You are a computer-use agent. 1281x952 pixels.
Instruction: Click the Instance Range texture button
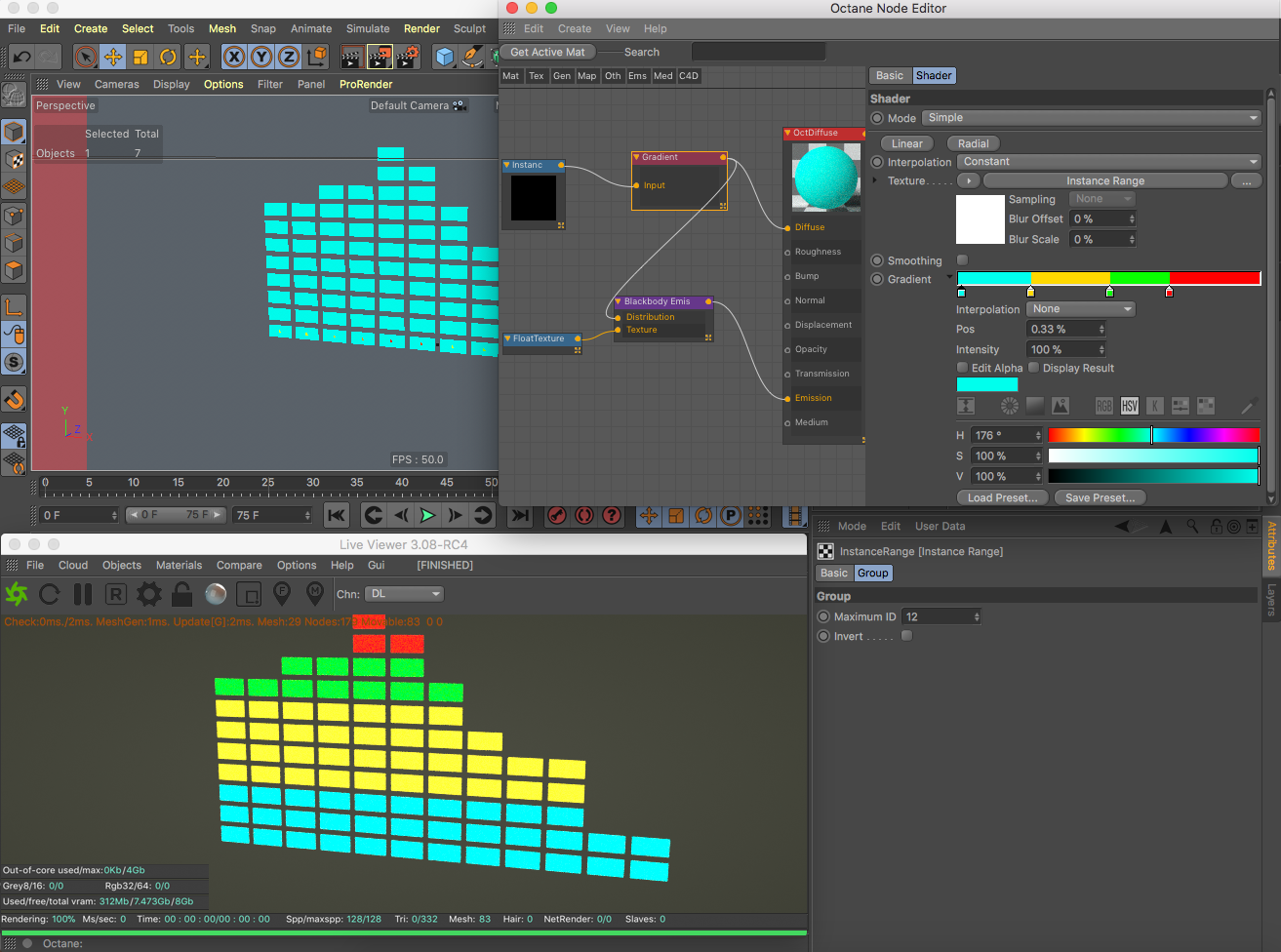(1105, 180)
